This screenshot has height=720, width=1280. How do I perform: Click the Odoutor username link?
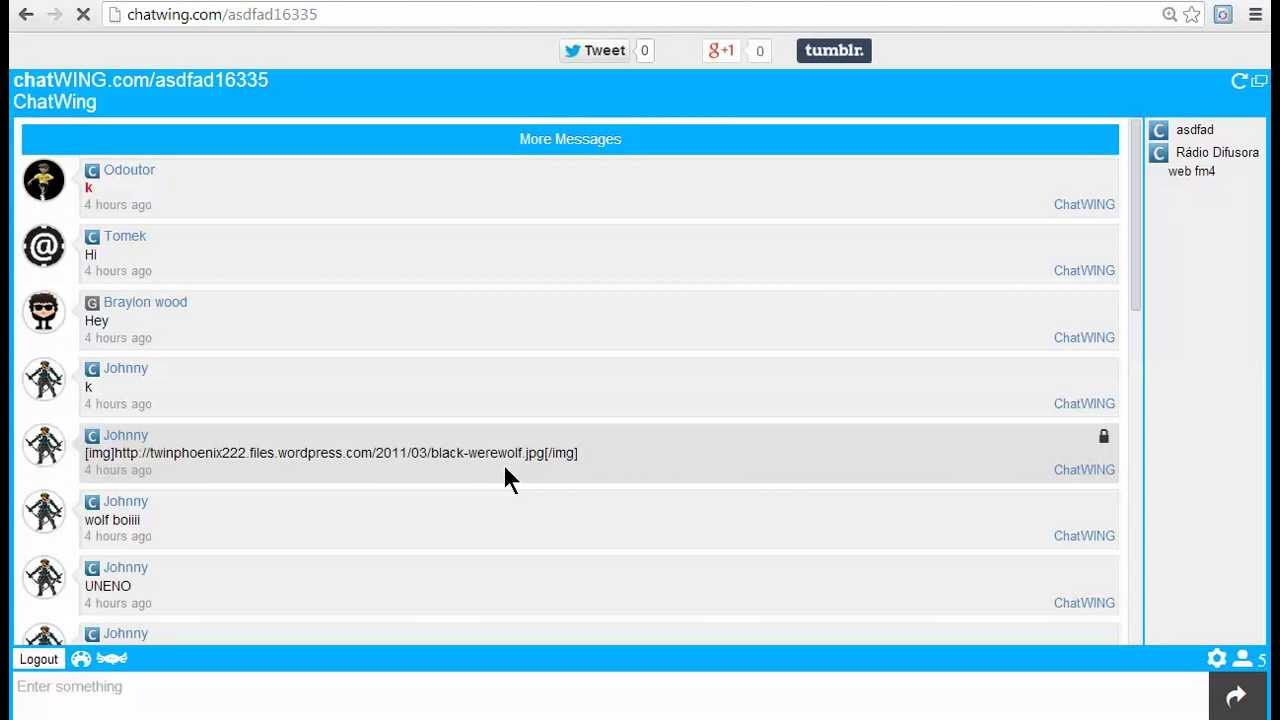click(x=129, y=170)
